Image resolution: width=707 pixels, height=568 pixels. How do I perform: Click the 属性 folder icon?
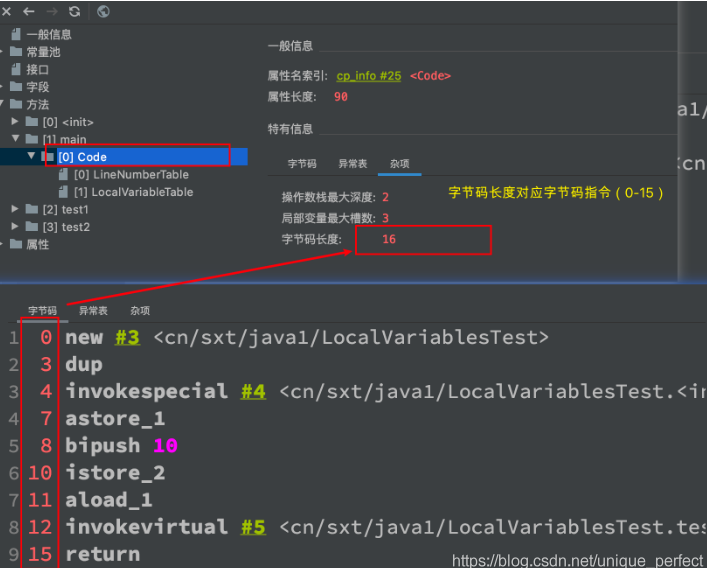coord(16,244)
